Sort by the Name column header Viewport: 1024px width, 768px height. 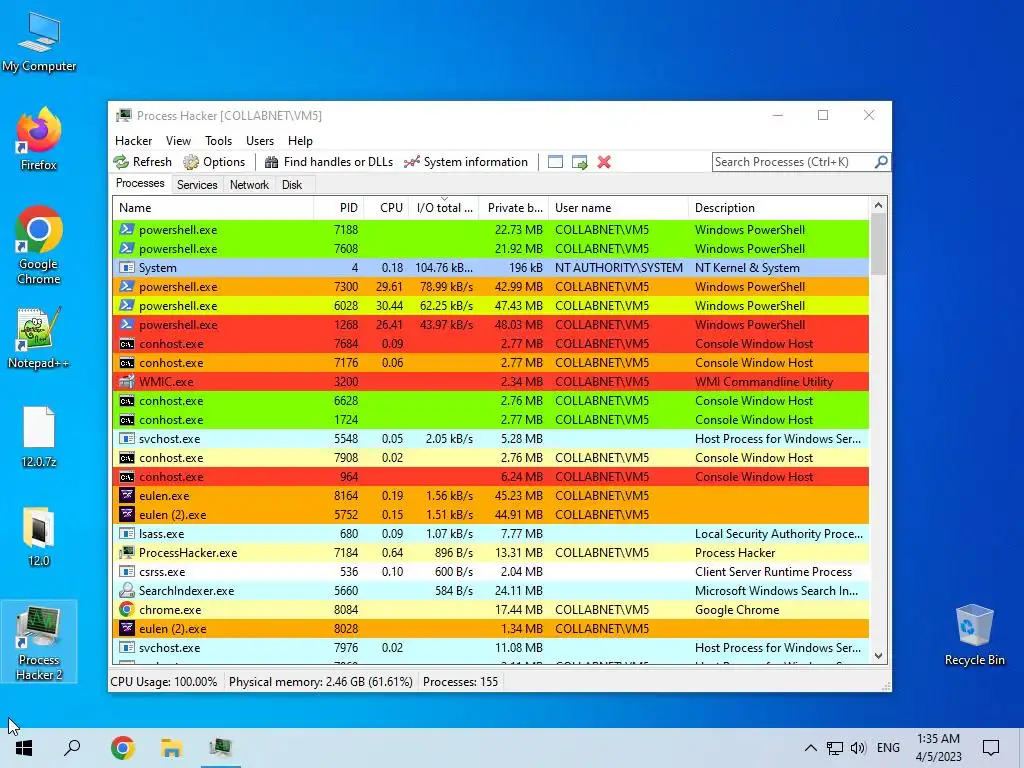pyautogui.click(x=213, y=208)
